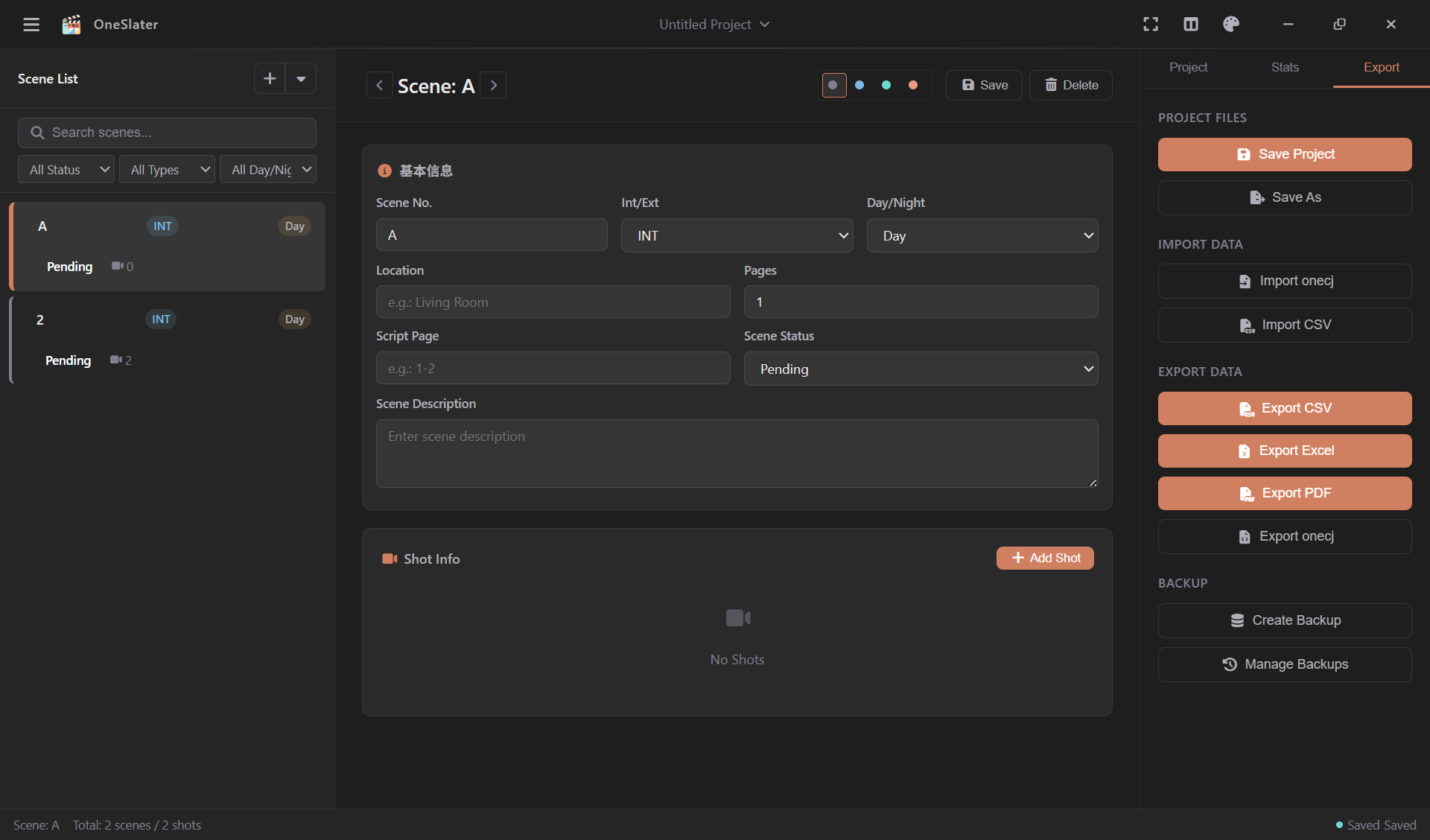Open the hamburger main menu

tap(31, 25)
